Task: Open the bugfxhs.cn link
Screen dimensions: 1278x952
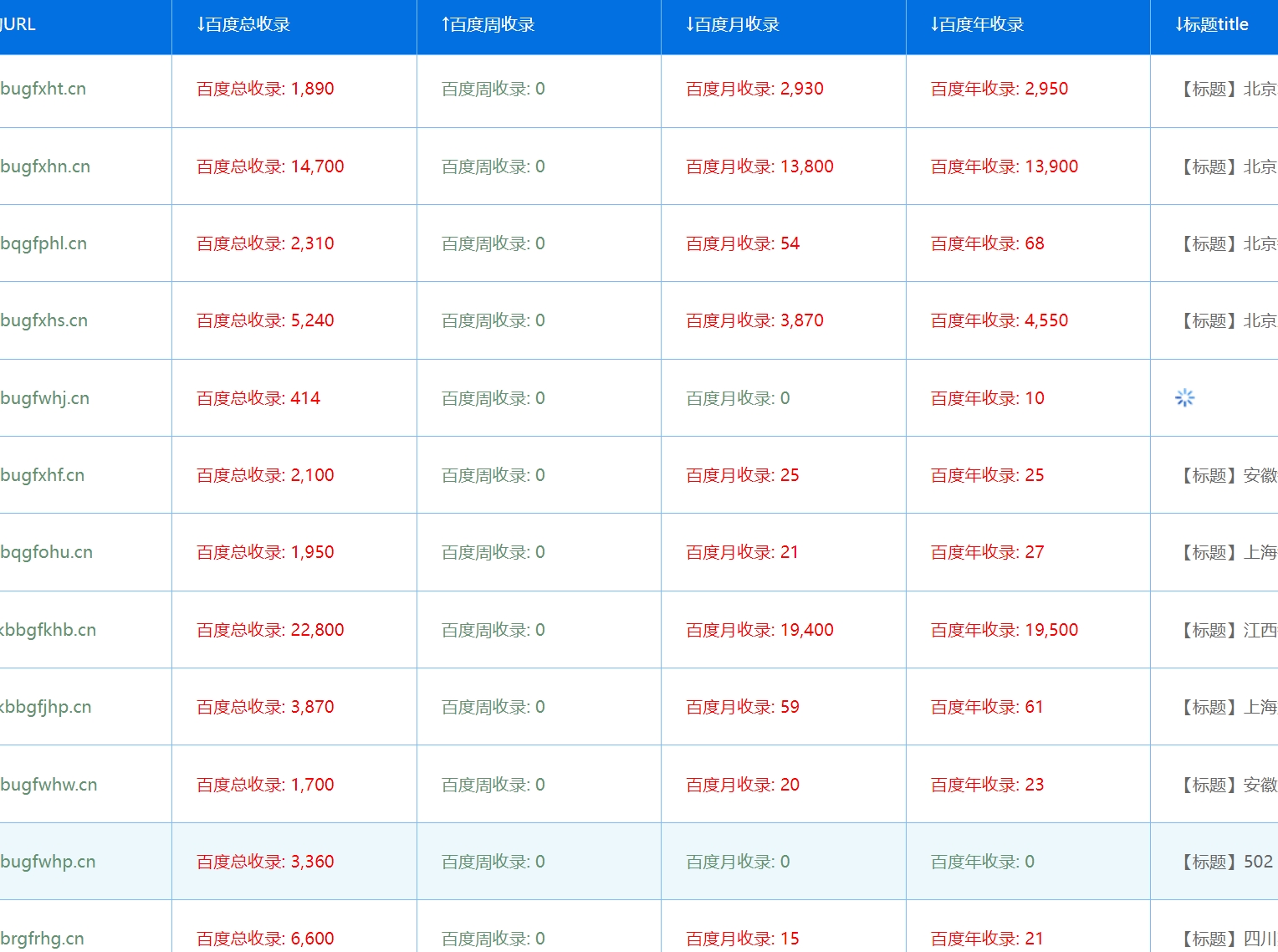Action: coord(43,320)
